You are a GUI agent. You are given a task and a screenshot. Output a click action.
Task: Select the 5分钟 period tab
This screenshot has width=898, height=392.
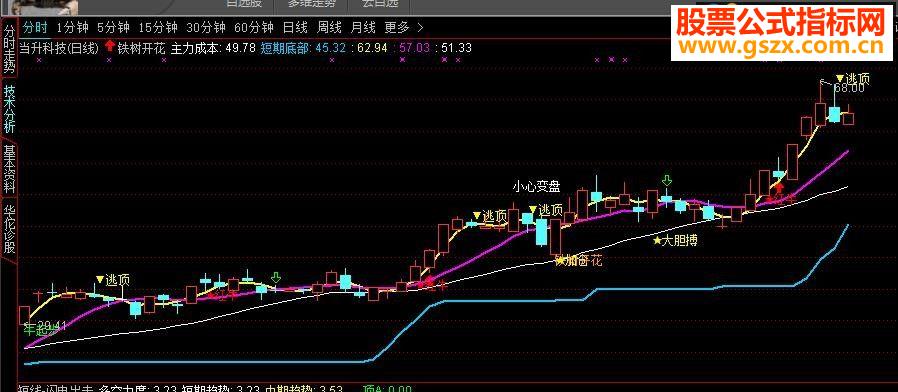[113, 27]
